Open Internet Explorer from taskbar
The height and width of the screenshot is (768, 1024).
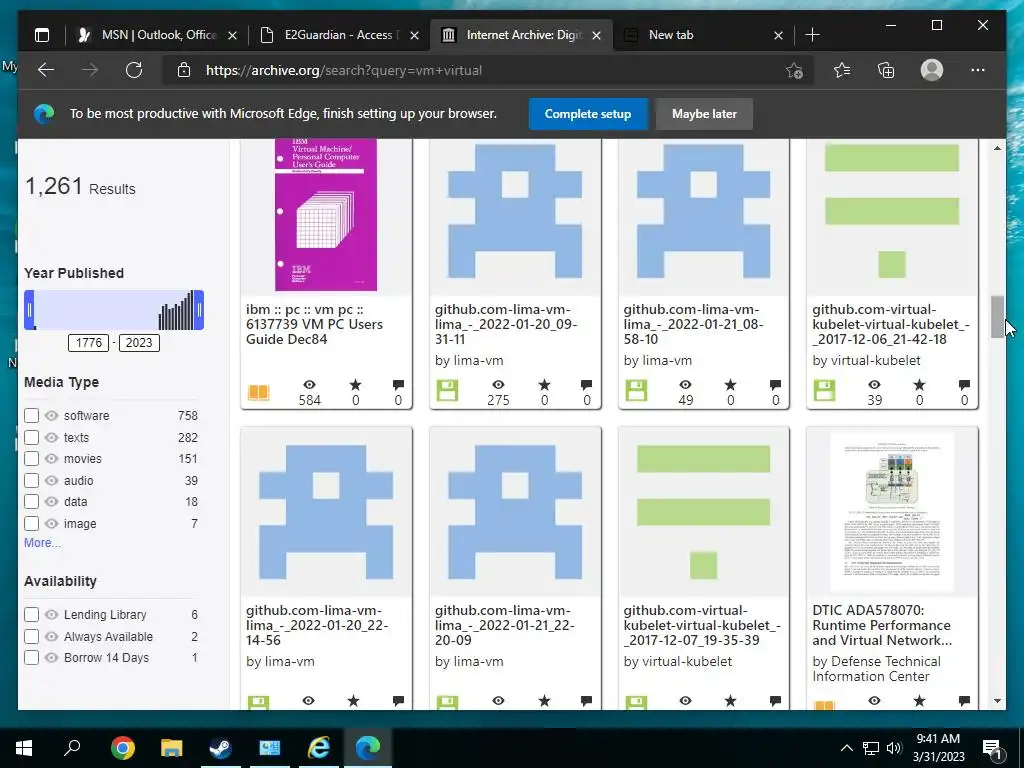319,748
